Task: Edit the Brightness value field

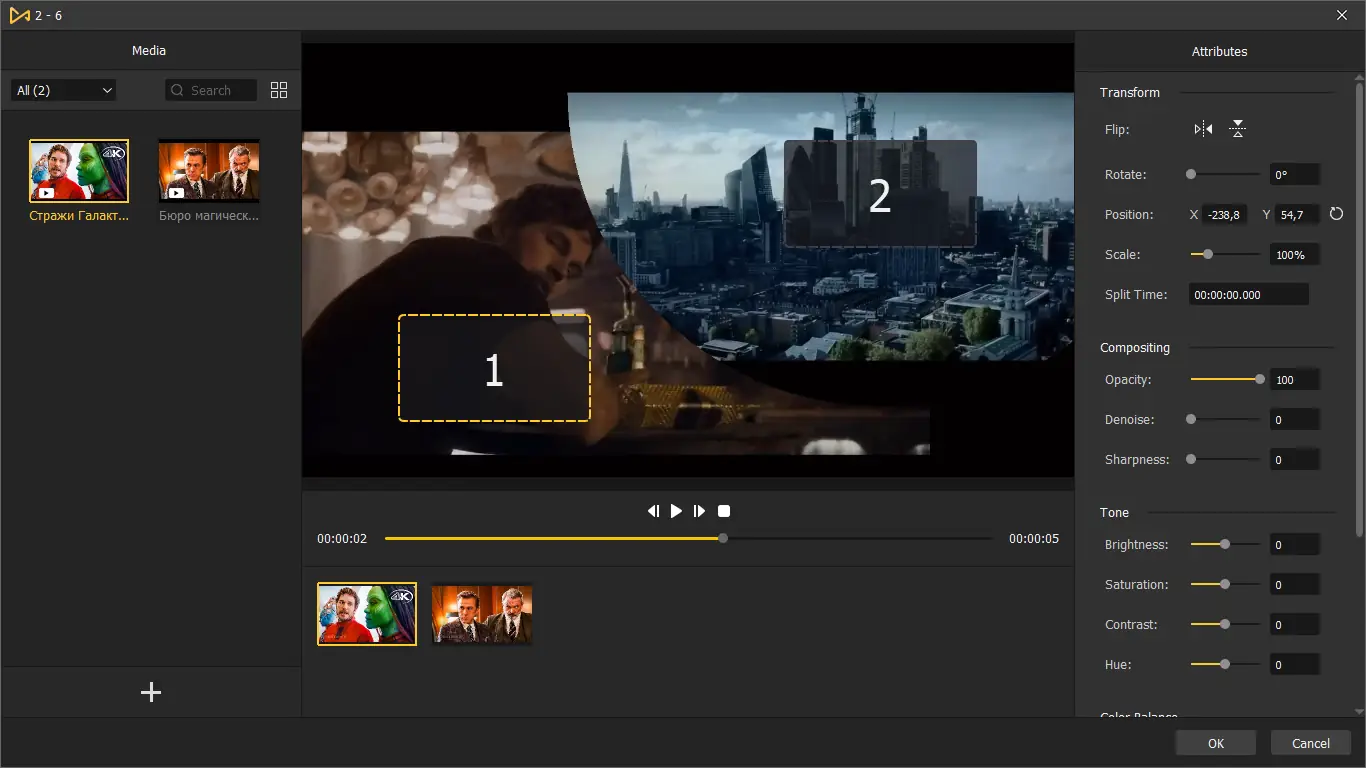Action: [x=1295, y=544]
